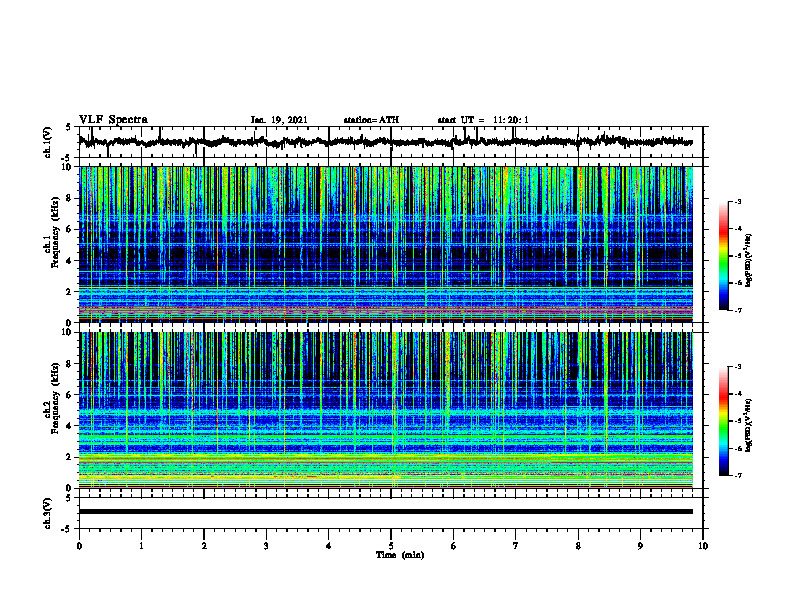Click ch.1 frequency tick label '4'
792x612 pixels.
coord(70,261)
